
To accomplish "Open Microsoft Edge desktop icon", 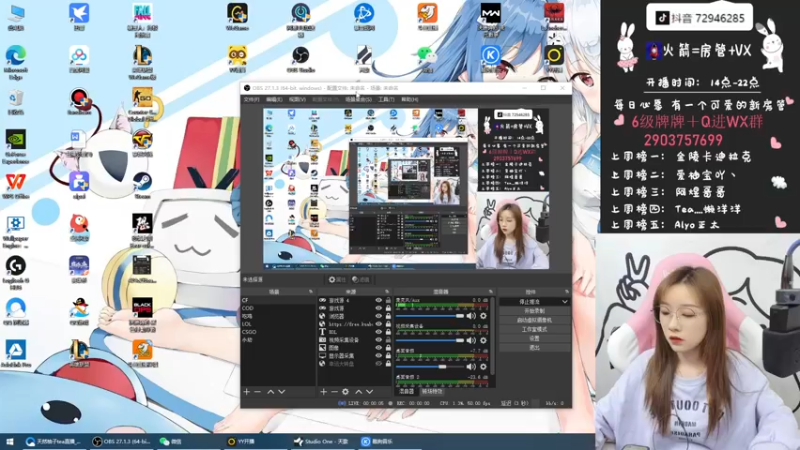I will pos(16,63).
